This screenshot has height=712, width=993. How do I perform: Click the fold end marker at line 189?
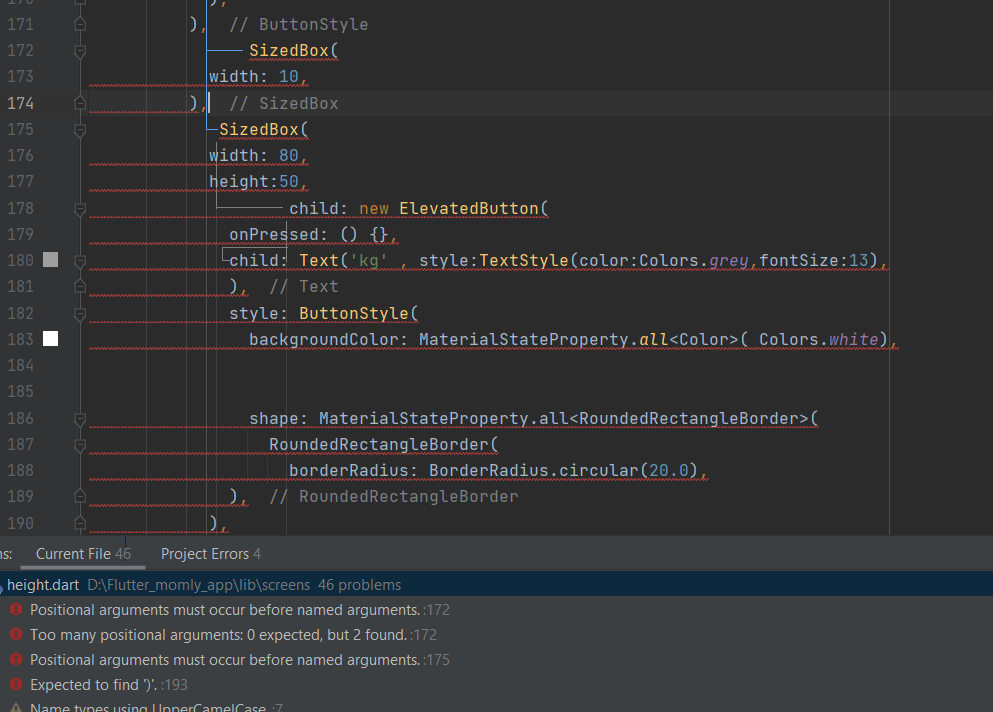80,496
